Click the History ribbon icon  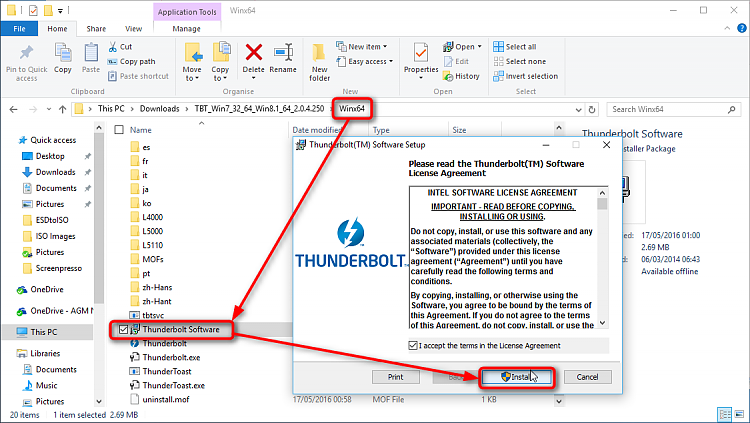click(x=448, y=76)
